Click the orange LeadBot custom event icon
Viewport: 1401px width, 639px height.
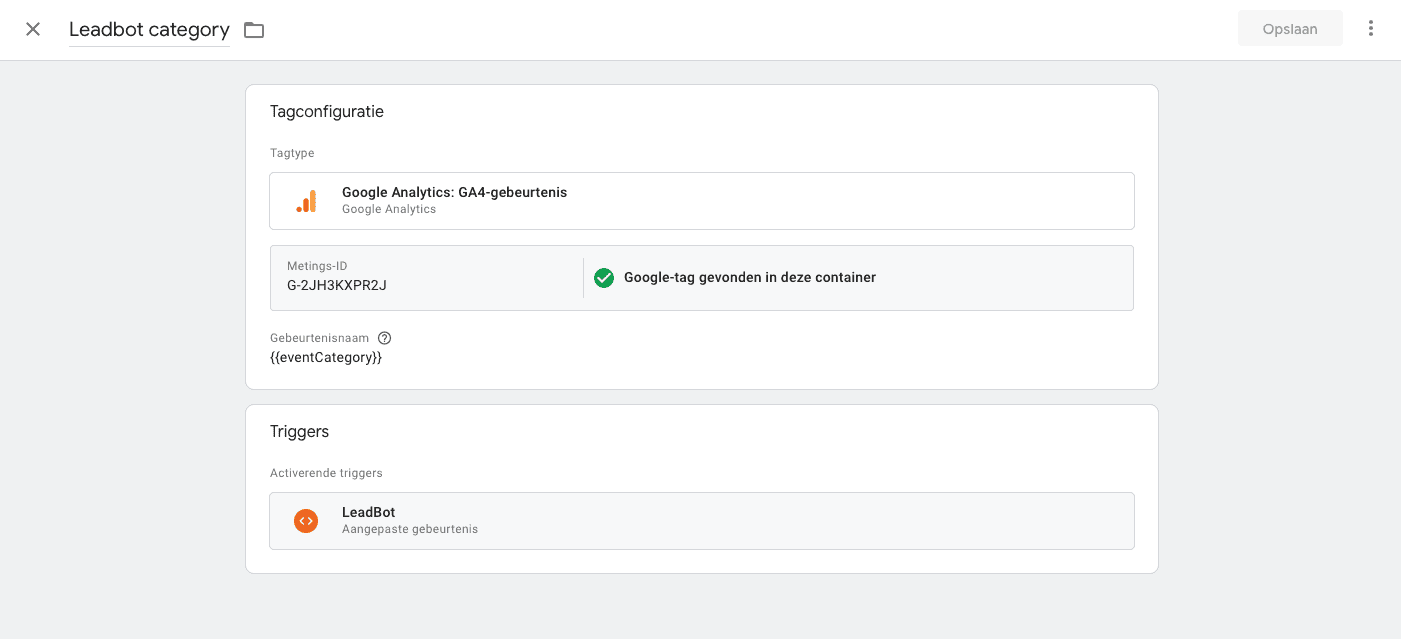point(306,521)
